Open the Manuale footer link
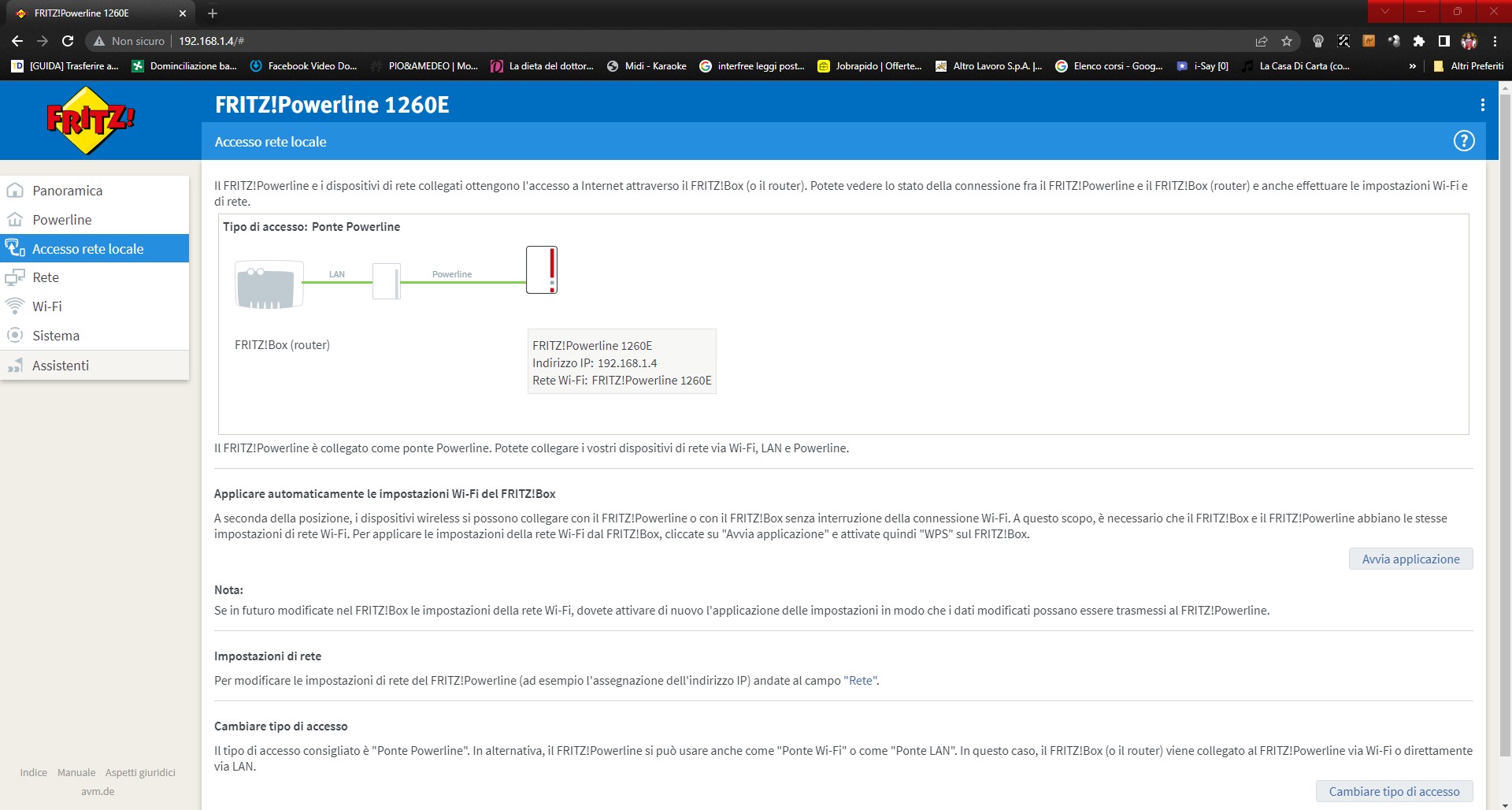Viewport: 1512px width, 810px height. 76,772
